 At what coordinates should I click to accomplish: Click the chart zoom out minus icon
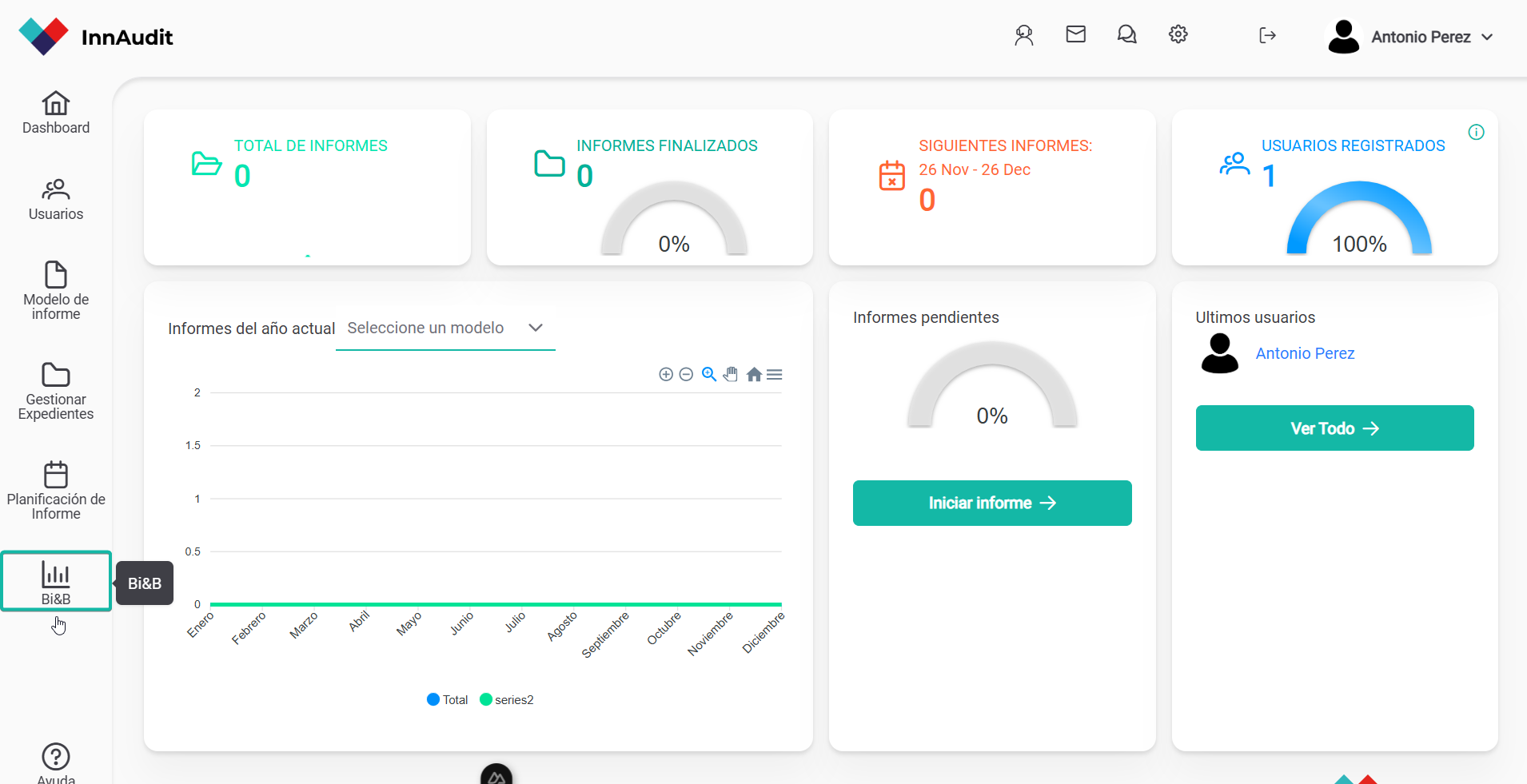tap(686, 375)
